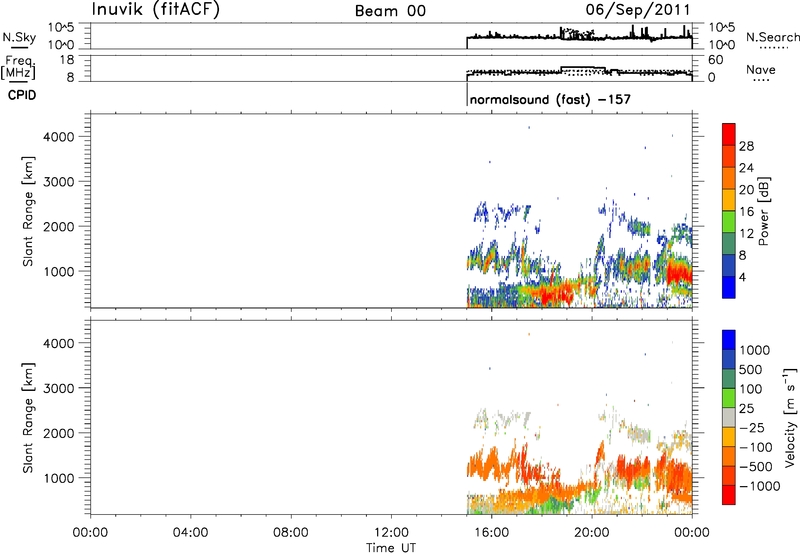This screenshot has width=800, height=554.
Task: Click the blue top segment of velocity colorbar
Action: pos(729,340)
